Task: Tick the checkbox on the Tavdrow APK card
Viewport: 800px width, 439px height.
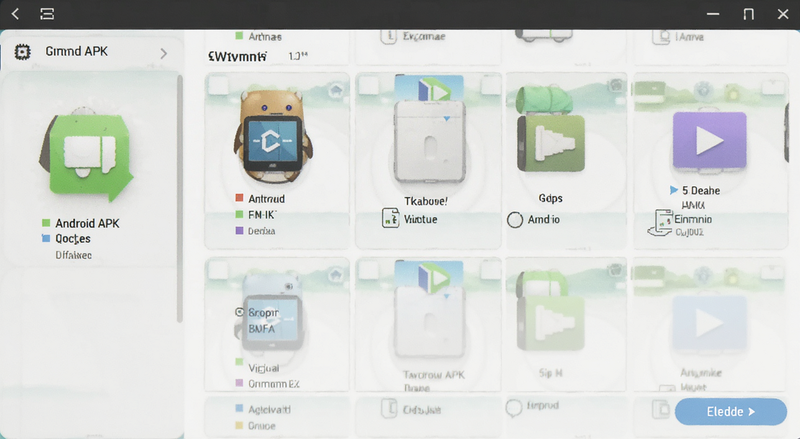Action: pos(369,271)
